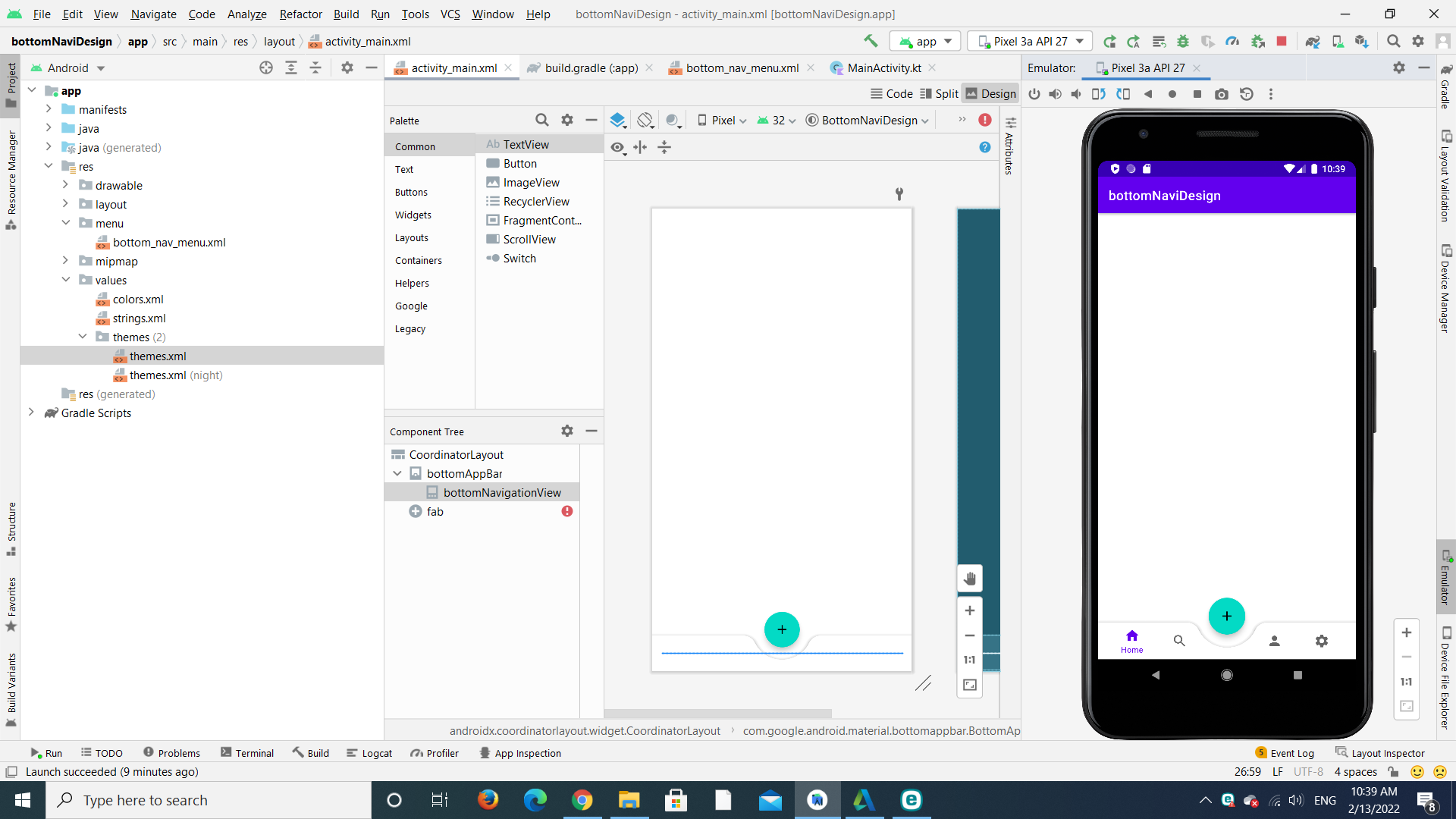This screenshot has height=819, width=1456.
Task: Click the zoom-in control in the layout editor
Action: click(969, 610)
